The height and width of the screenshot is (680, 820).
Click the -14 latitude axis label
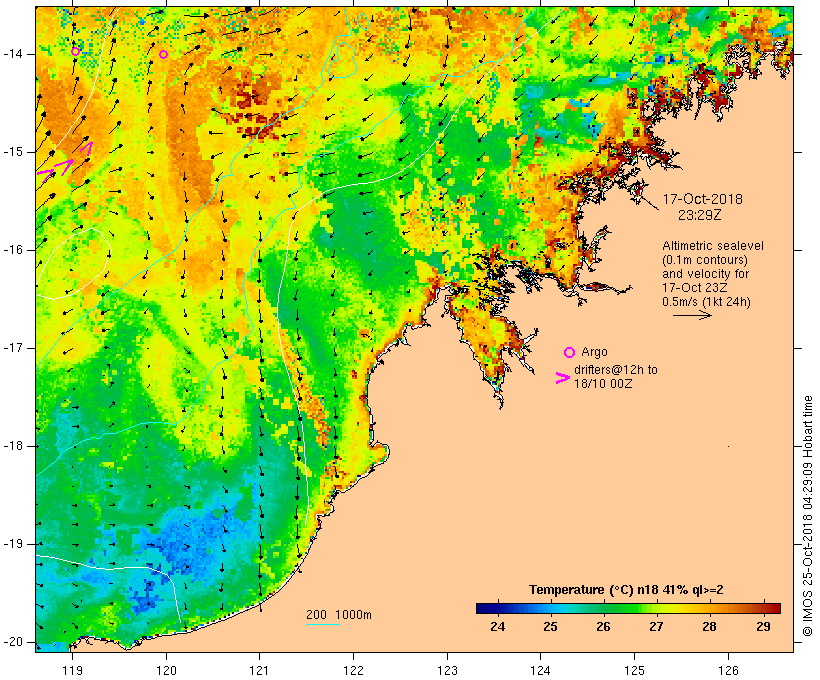13,54
